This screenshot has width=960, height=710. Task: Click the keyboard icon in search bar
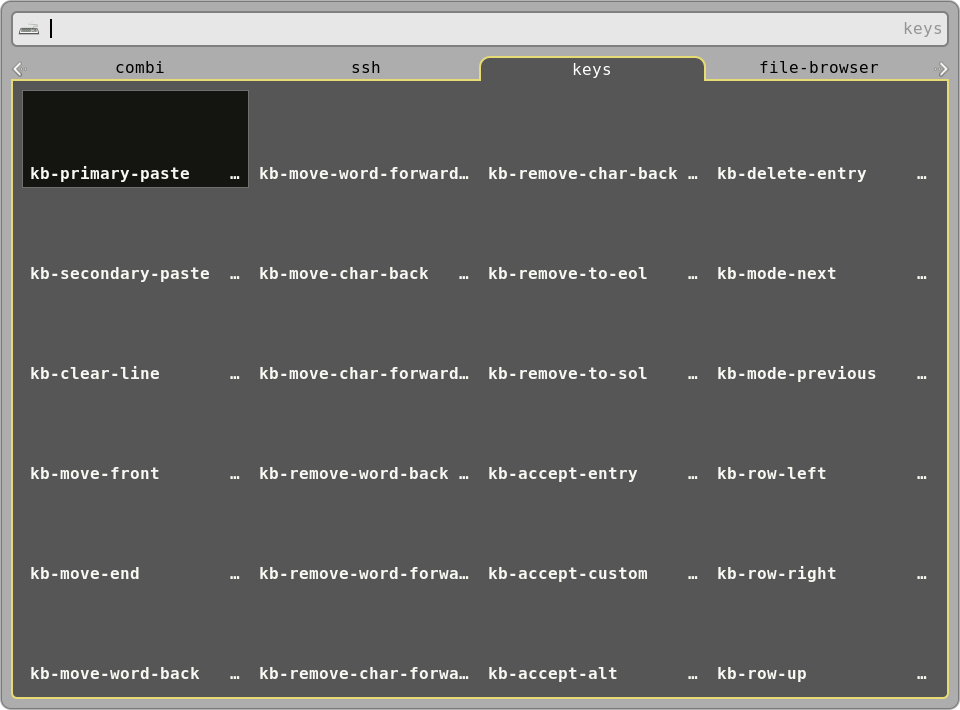pyautogui.click(x=29, y=29)
